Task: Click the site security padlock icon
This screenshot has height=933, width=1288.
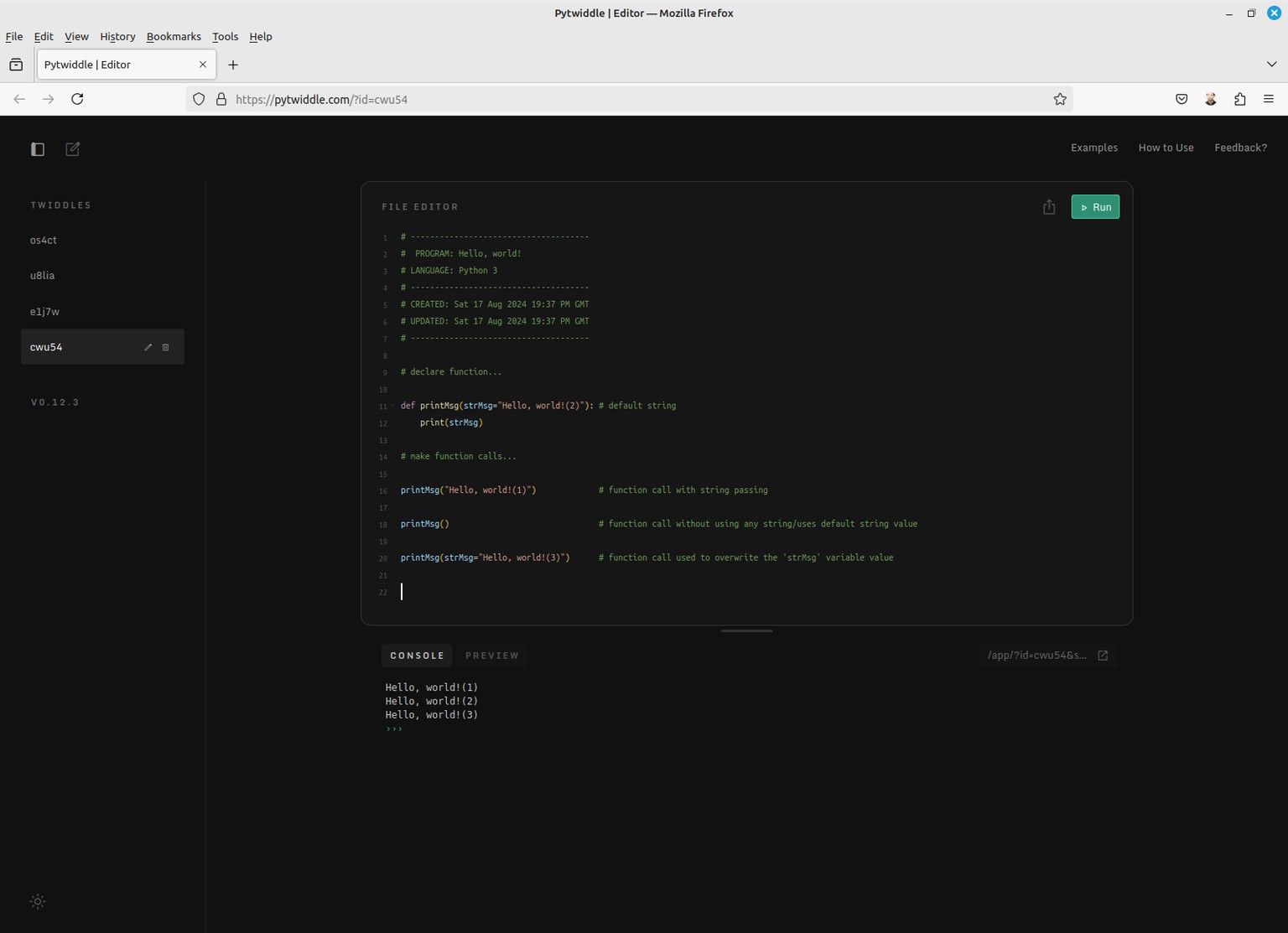Action: 221,99
